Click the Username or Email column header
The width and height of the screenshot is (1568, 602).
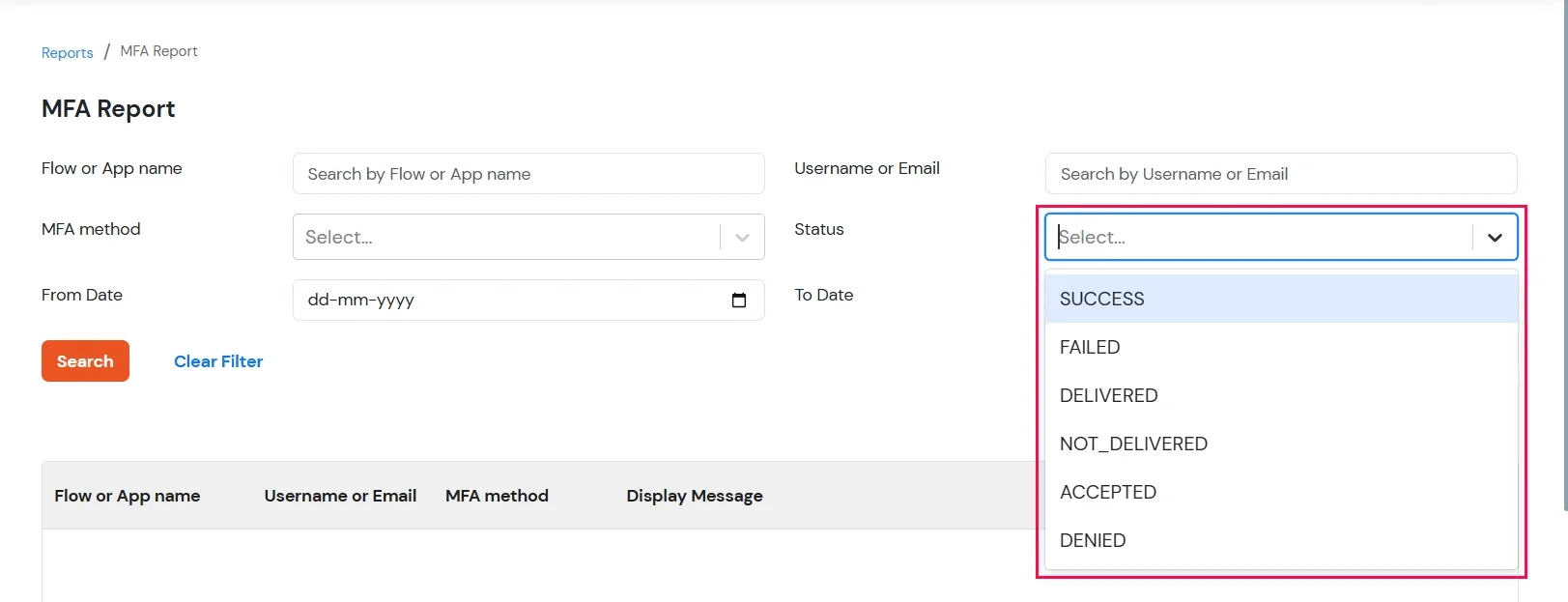tap(340, 496)
